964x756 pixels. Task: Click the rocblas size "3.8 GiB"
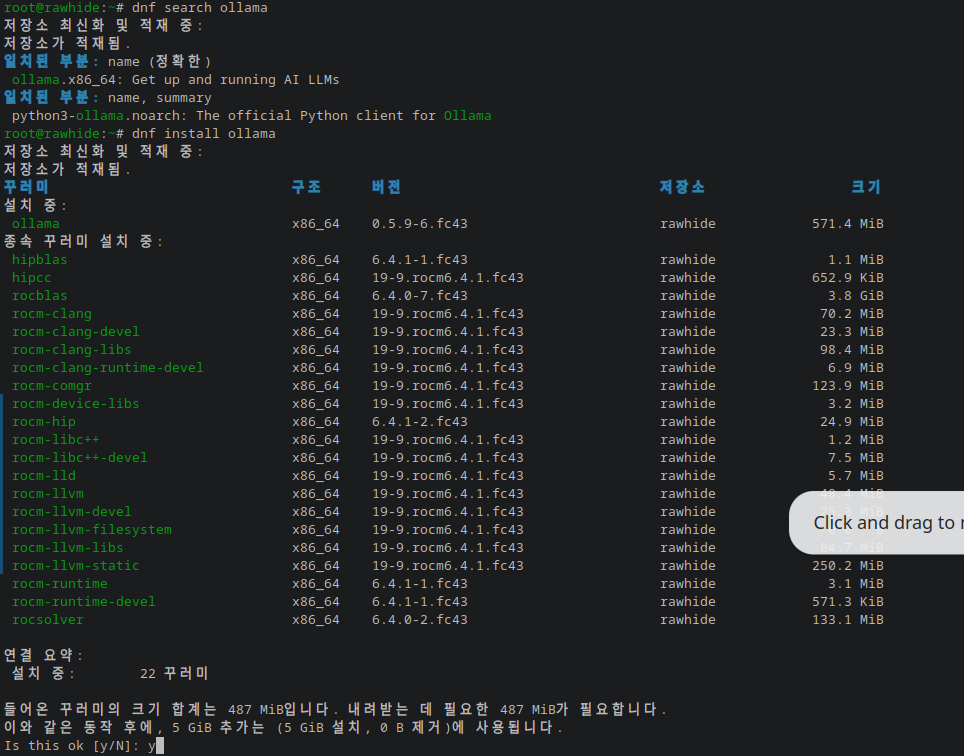pos(856,296)
